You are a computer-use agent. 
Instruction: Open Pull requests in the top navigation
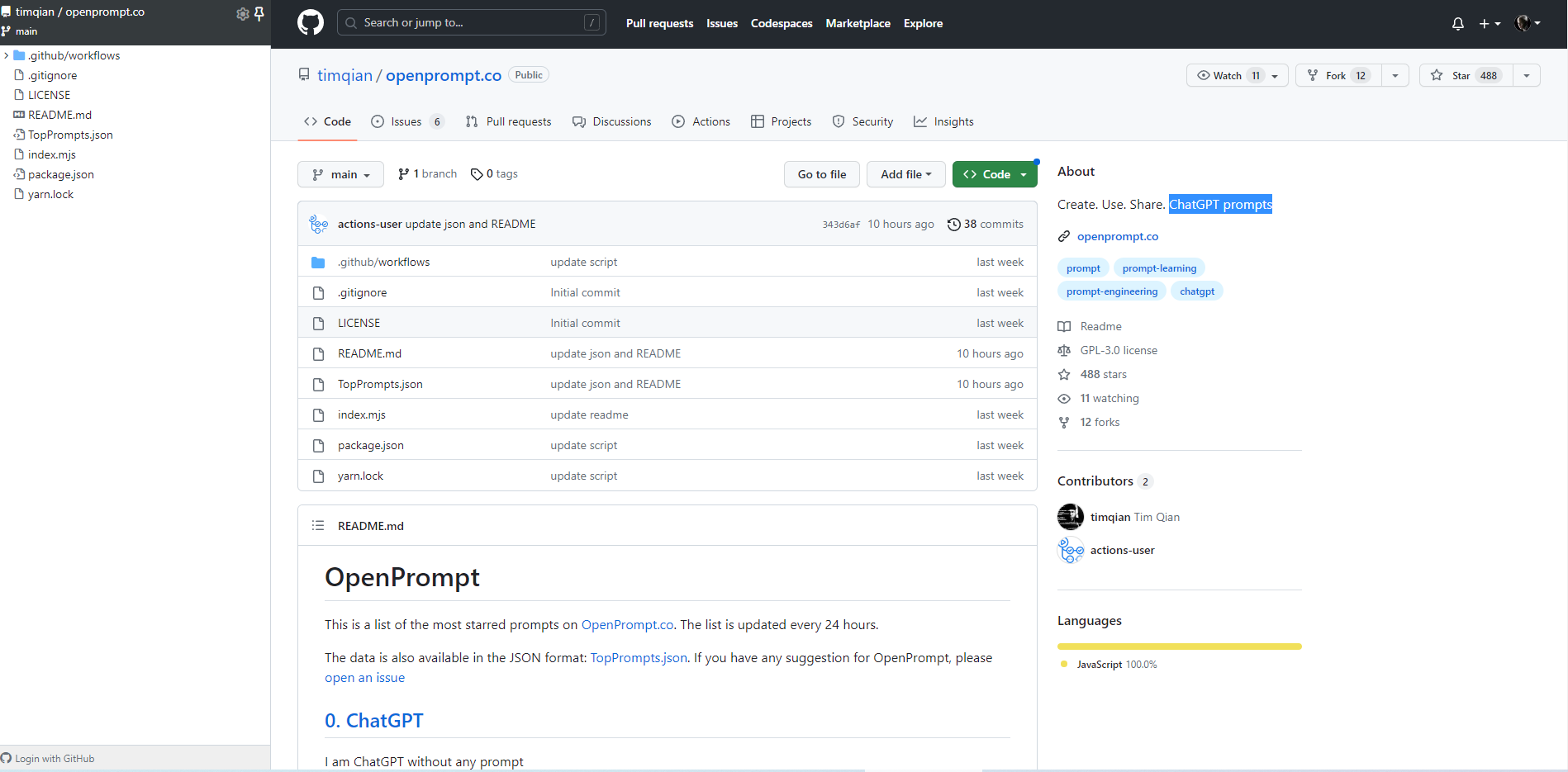click(659, 23)
